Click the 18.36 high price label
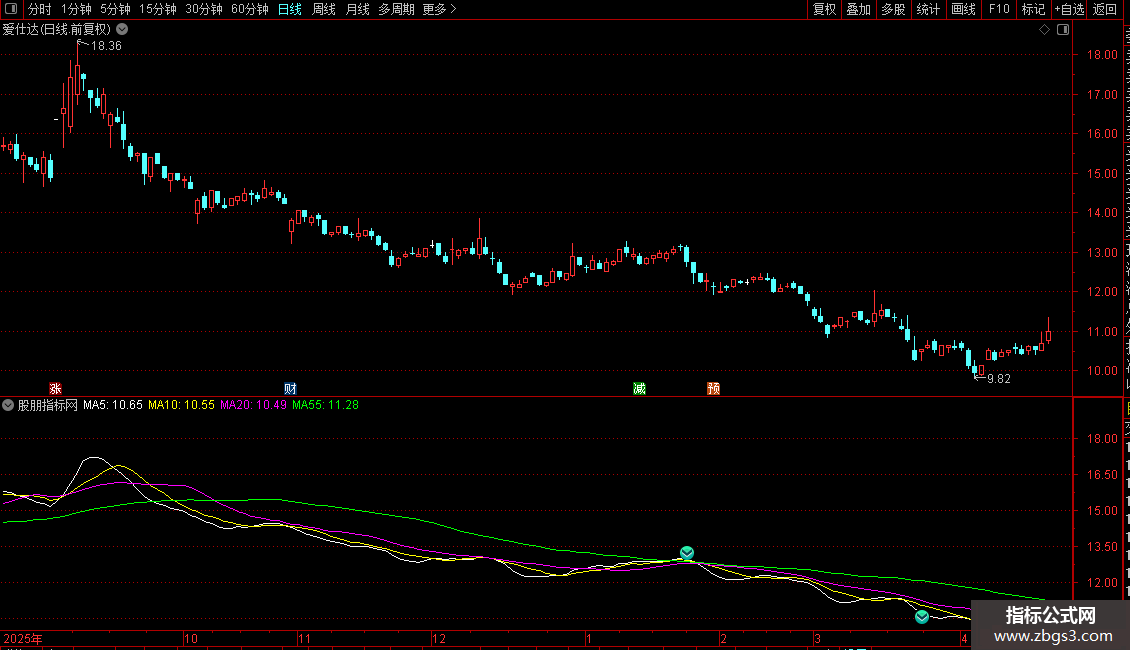 point(105,46)
